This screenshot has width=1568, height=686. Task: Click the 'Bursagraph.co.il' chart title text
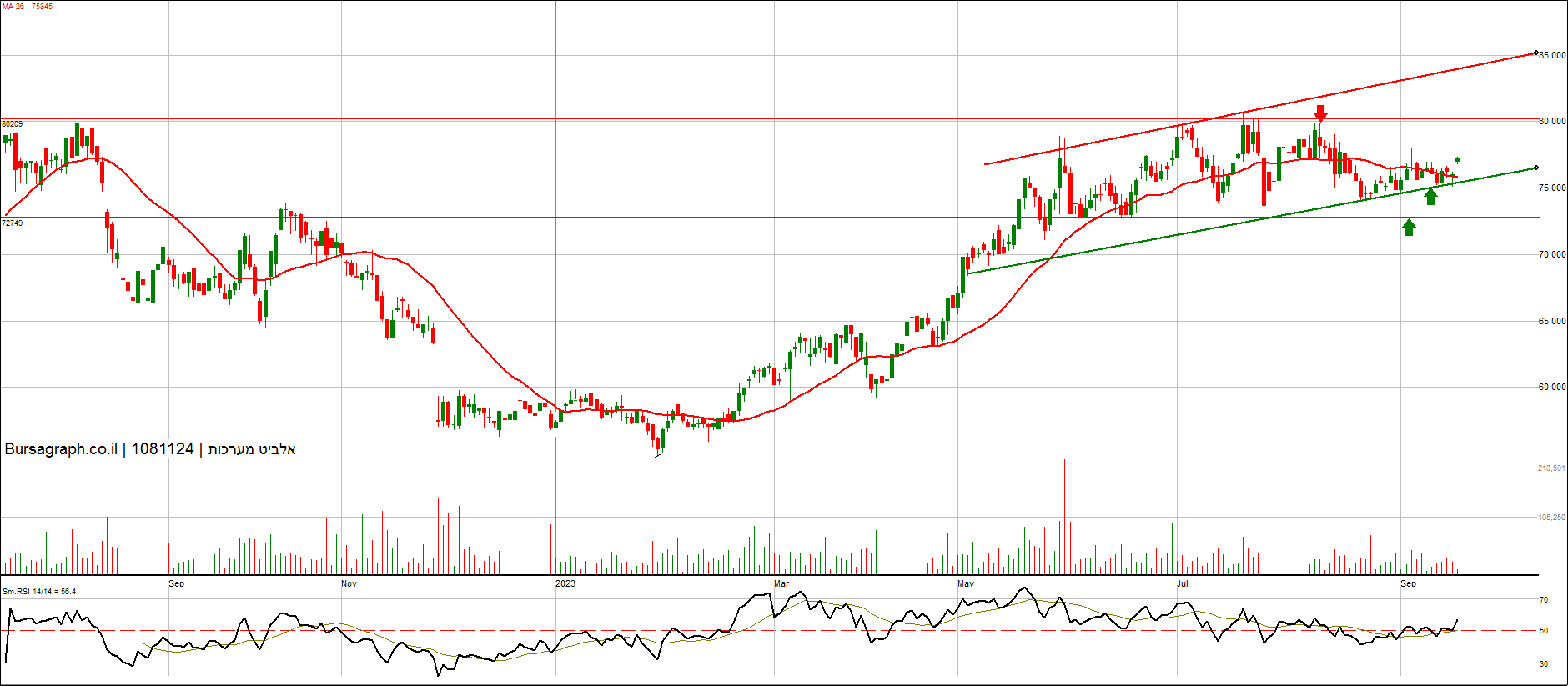click(x=61, y=449)
